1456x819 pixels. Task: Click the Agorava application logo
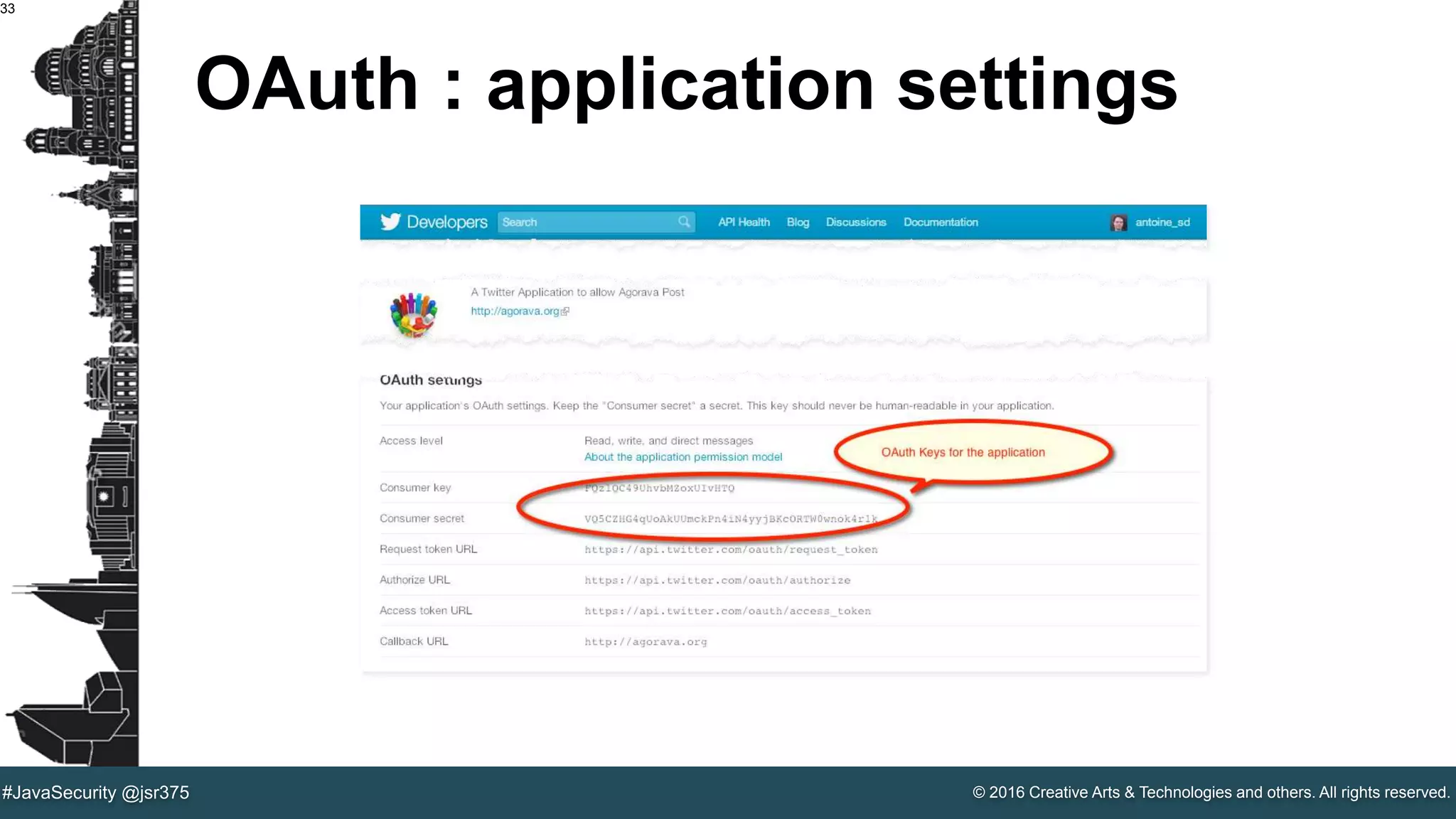coord(413,314)
